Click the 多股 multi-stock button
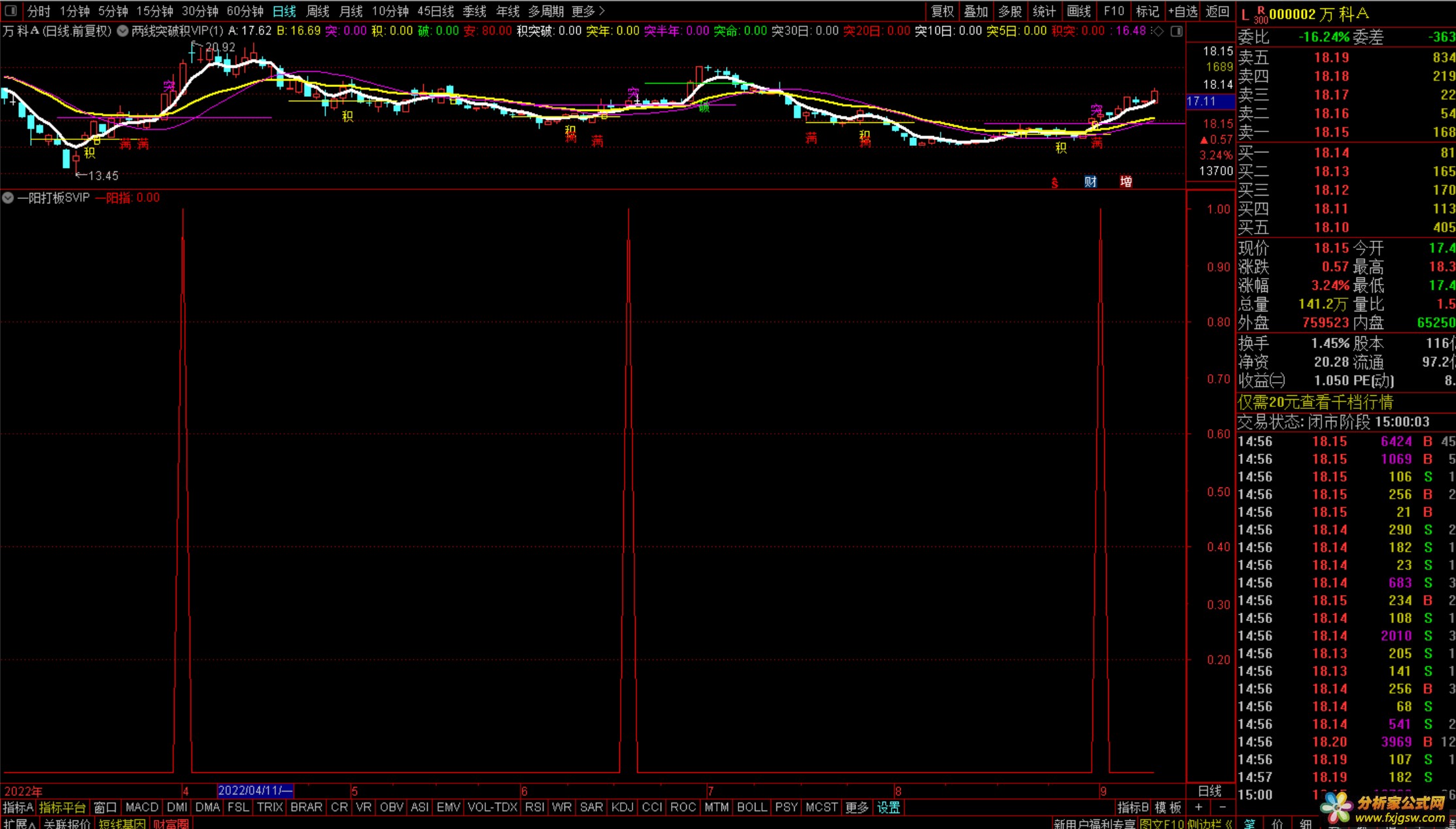The image size is (1456, 829). tap(1010, 11)
